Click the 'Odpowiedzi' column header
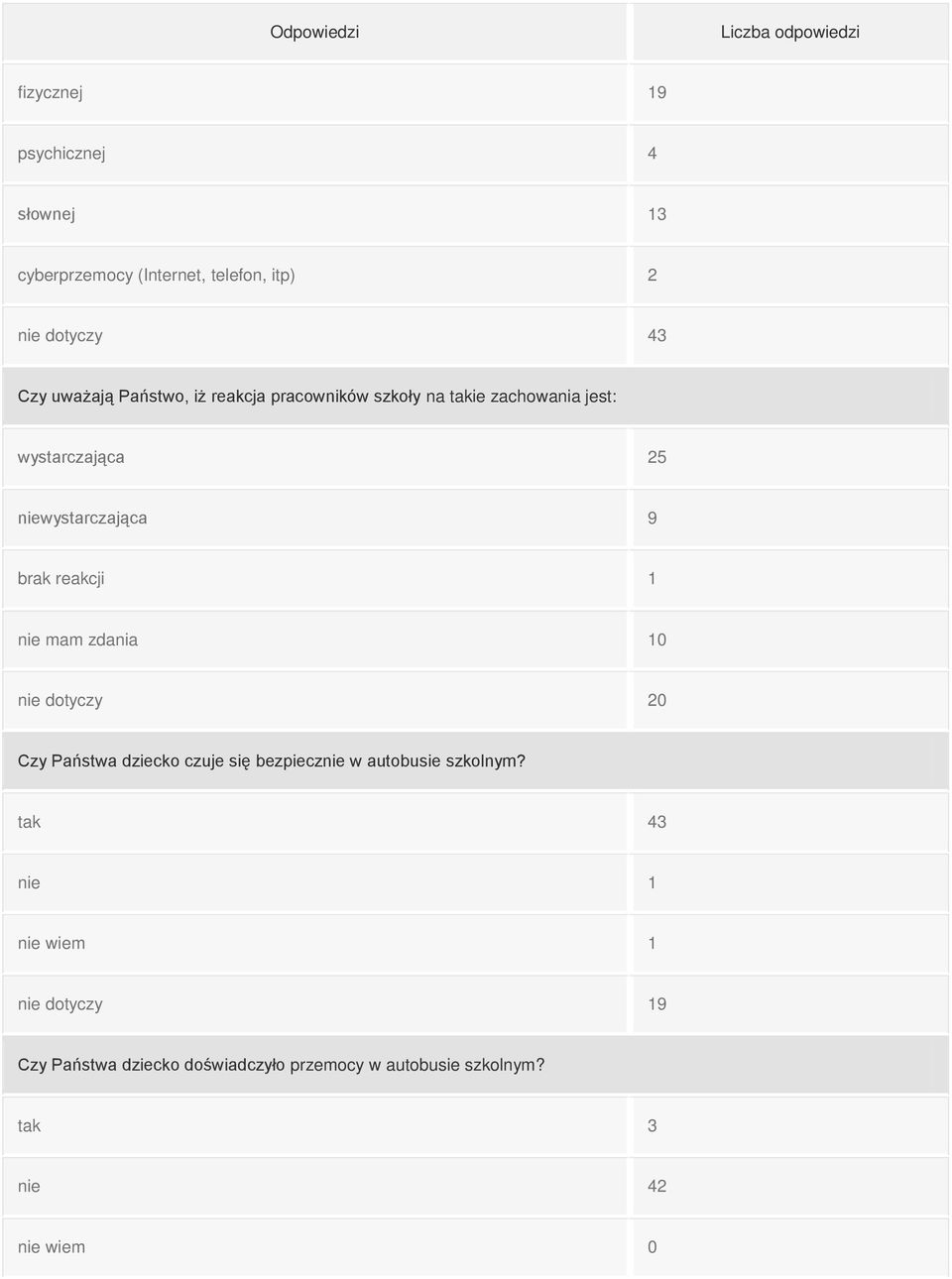Viewport: 952px width, 1279px height. [314, 32]
